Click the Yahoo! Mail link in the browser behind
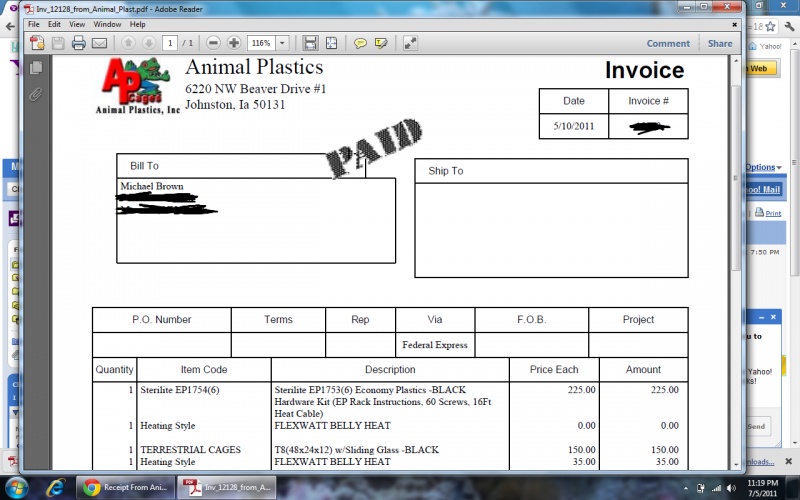Screen dimensions: 800x500 coord(763,189)
